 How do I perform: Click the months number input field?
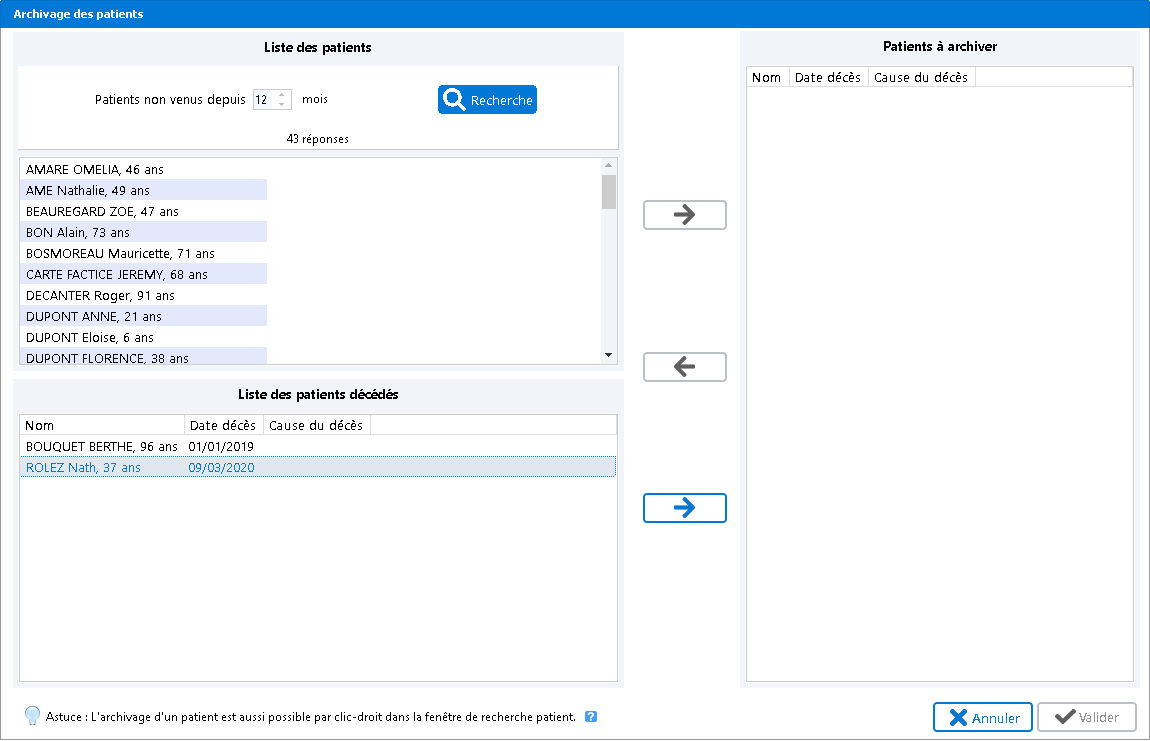coord(262,100)
